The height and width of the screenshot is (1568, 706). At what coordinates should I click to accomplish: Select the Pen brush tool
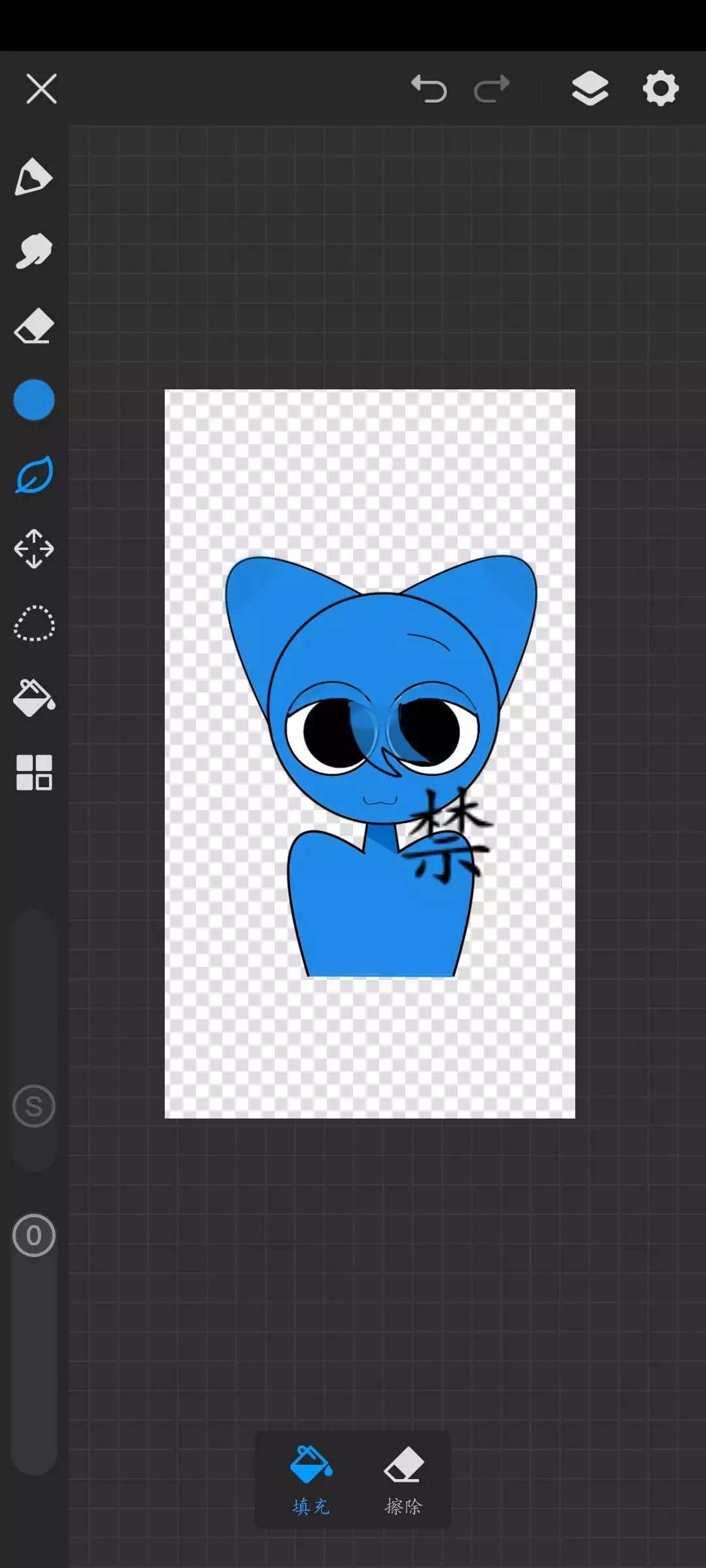[x=33, y=176]
